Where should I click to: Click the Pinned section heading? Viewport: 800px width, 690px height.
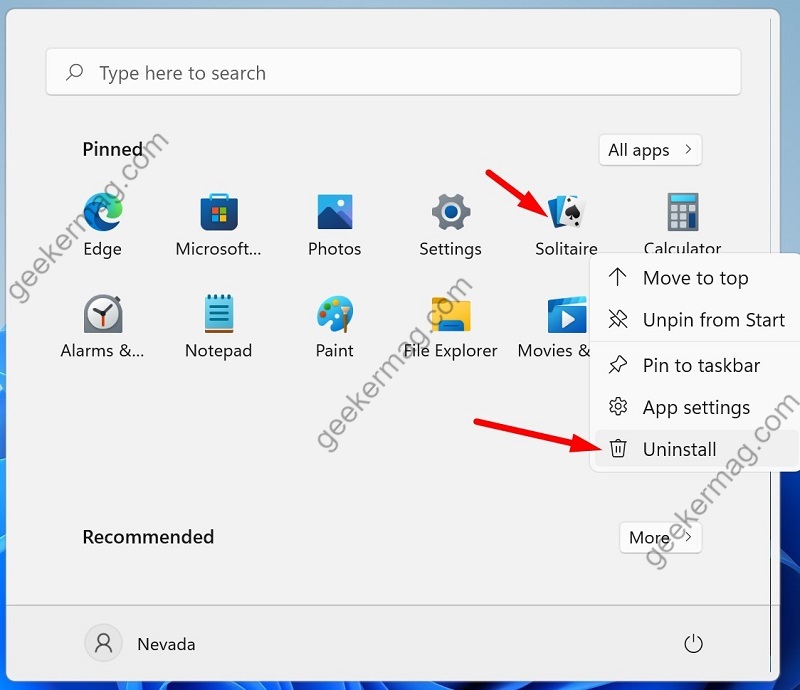113,149
